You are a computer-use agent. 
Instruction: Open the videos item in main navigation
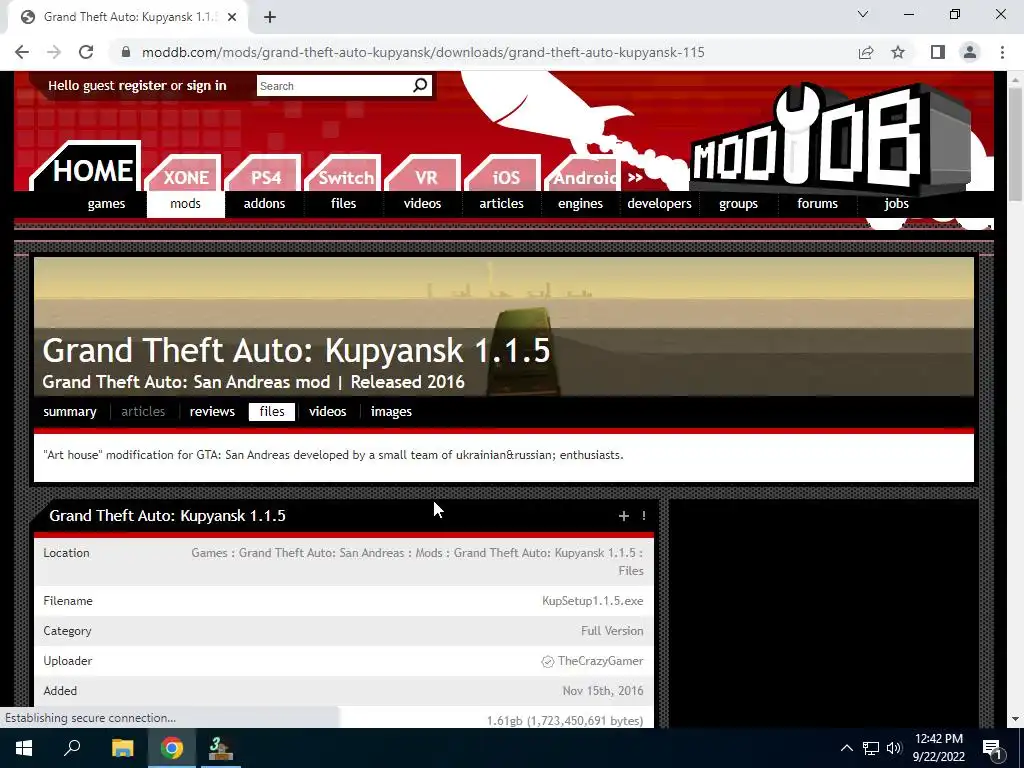pos(423,204)
